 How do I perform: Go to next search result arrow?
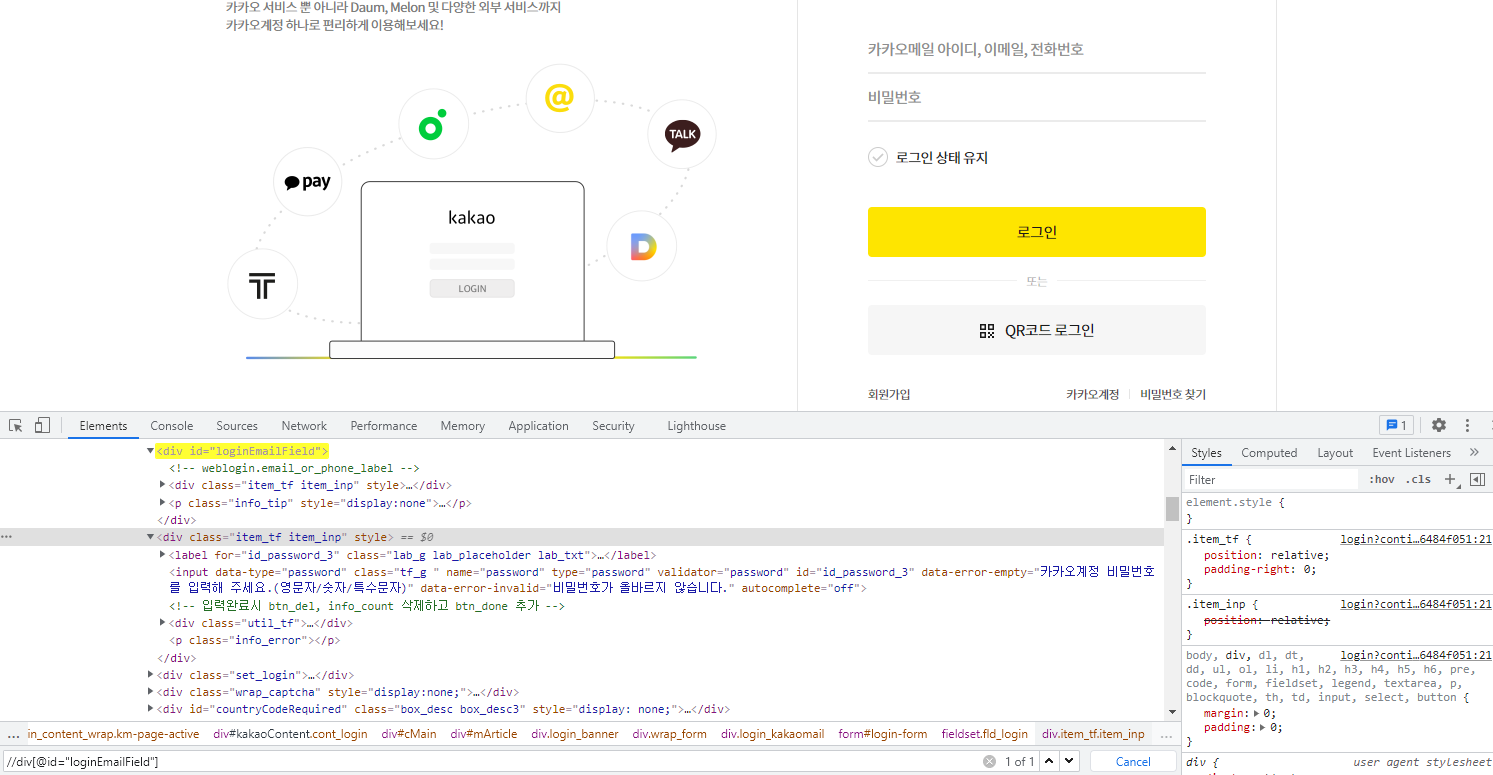tap(1069, 761)
